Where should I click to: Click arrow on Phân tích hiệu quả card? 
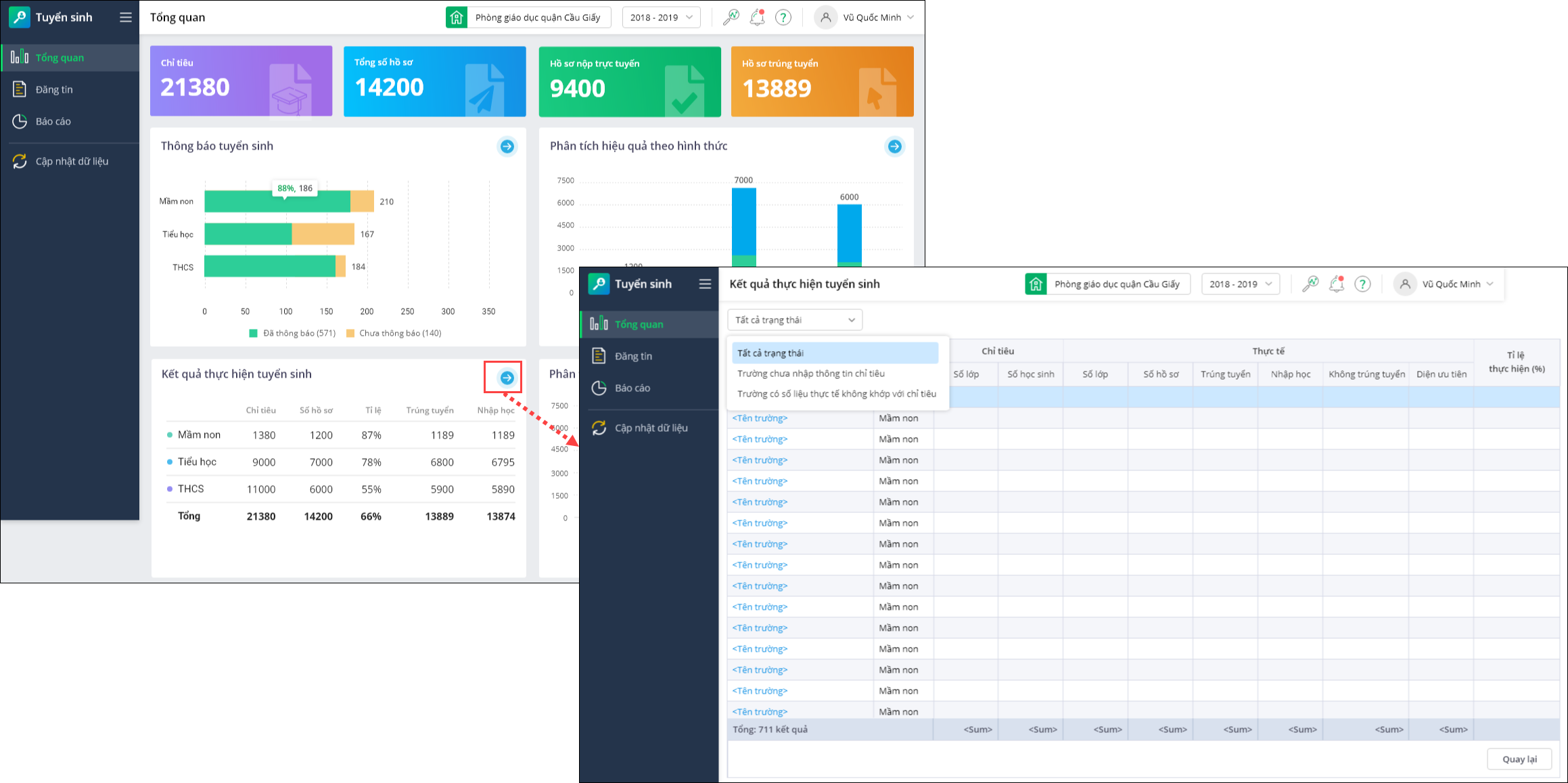click(894, 146)
